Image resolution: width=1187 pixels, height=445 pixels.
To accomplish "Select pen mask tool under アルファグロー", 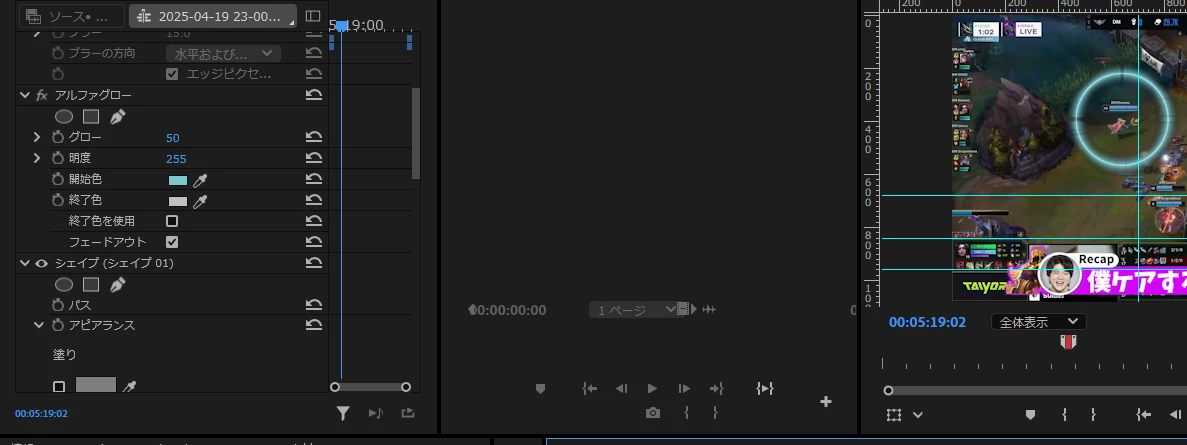I will coord(117,117).
